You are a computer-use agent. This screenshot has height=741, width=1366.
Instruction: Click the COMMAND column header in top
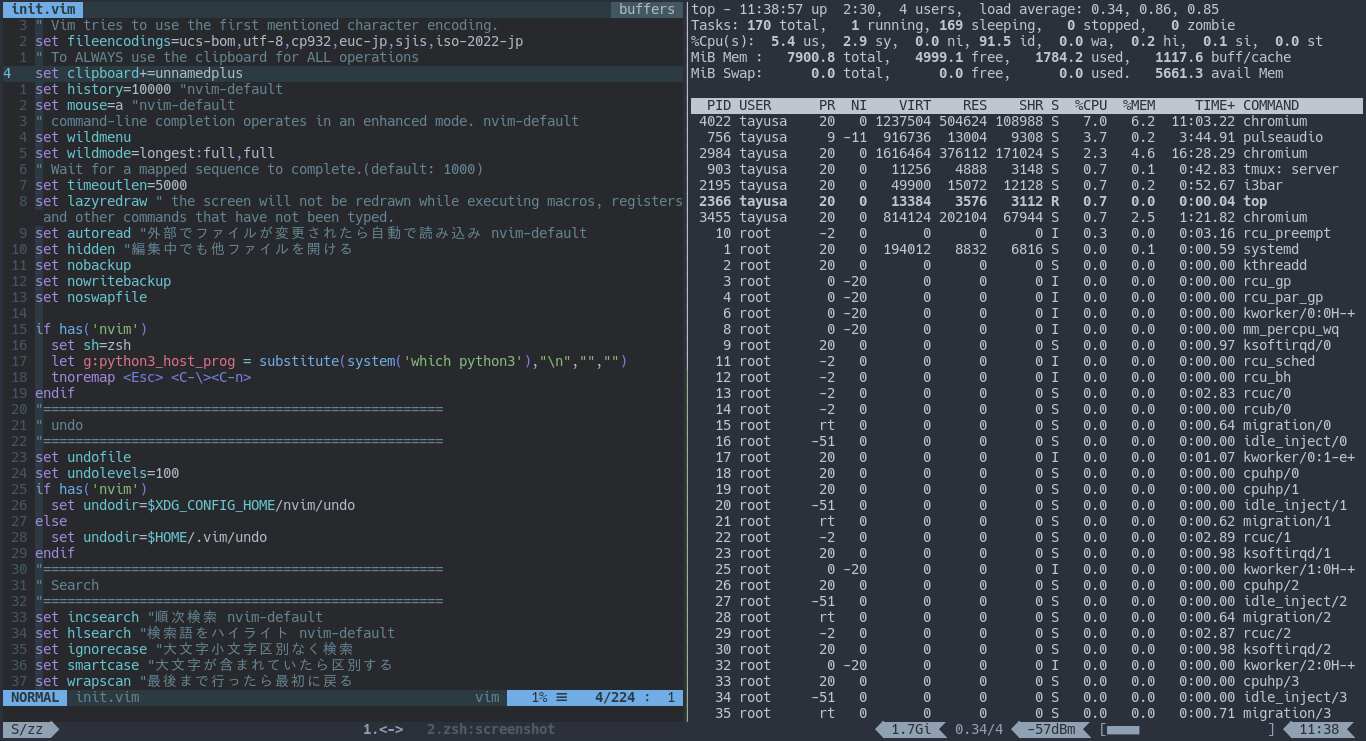point(1271,105)
